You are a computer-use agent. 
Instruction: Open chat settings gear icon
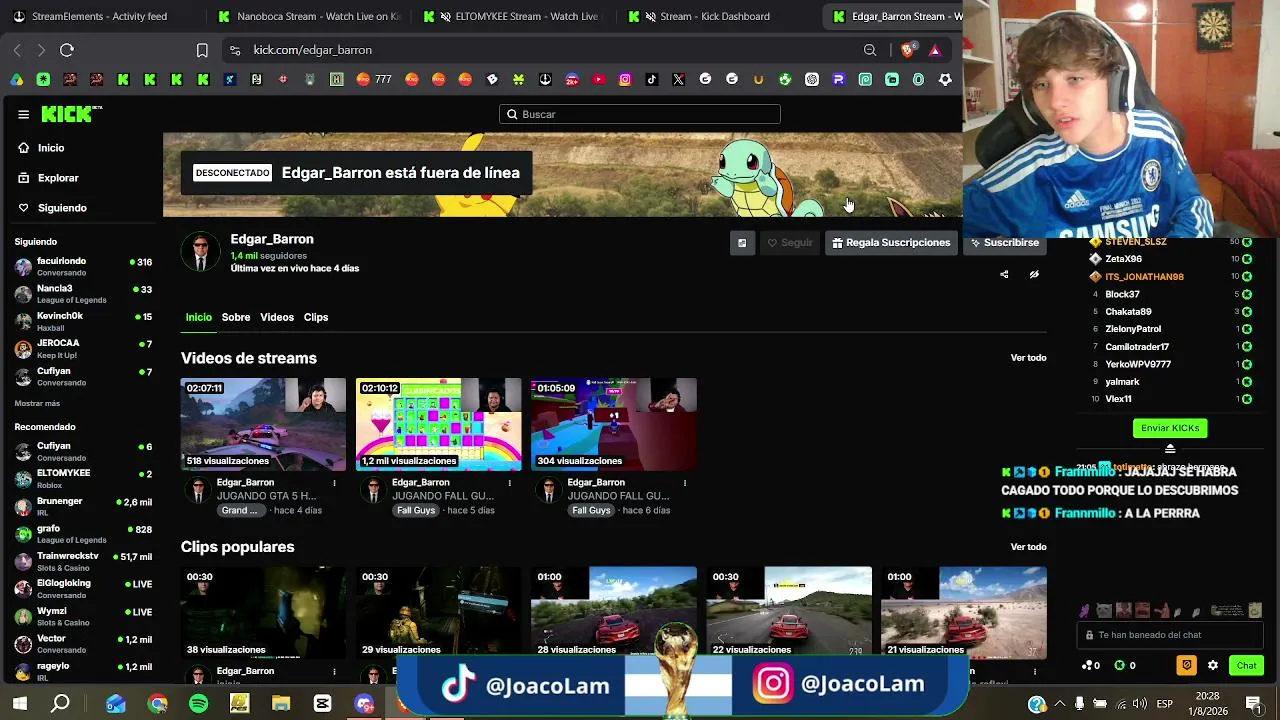pyautogui.click(x=1213, y=665)
